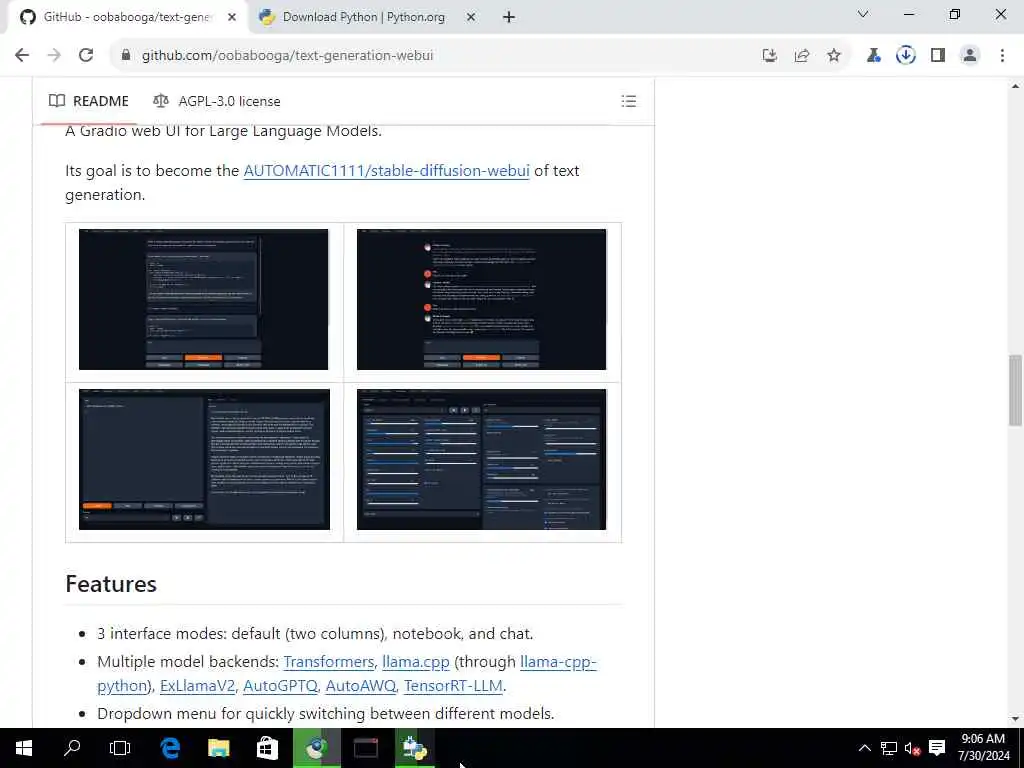Open Task View on taskbar

[x=120, y=748]
